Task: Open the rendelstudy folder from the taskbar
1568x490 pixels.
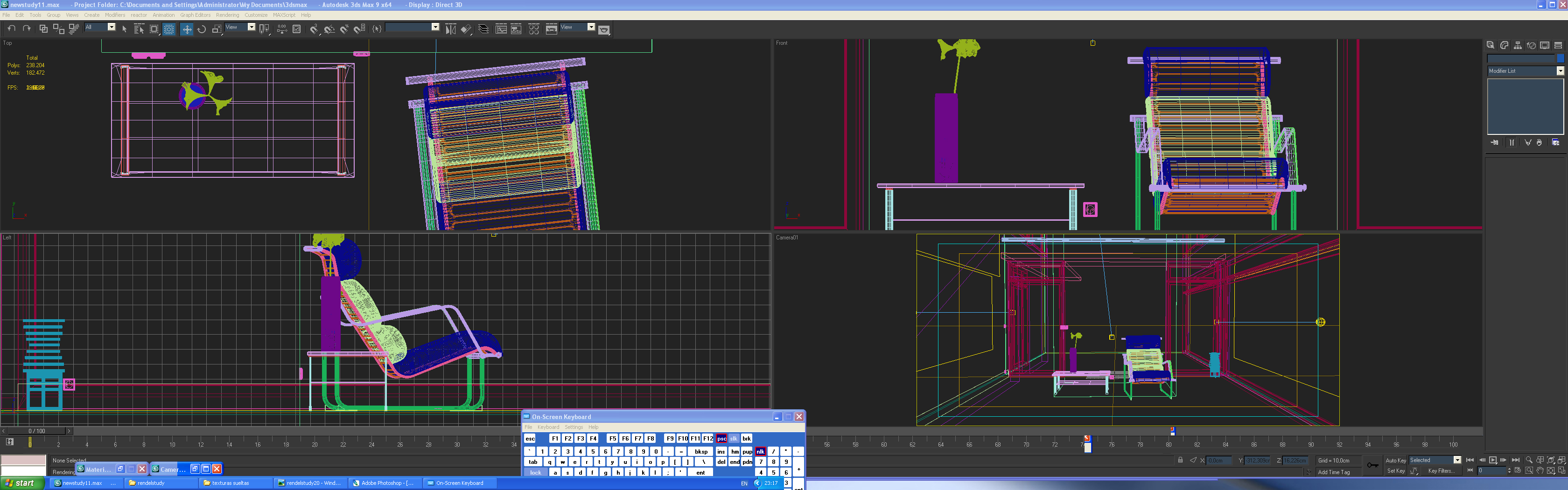Action: [x=161, y=483]
